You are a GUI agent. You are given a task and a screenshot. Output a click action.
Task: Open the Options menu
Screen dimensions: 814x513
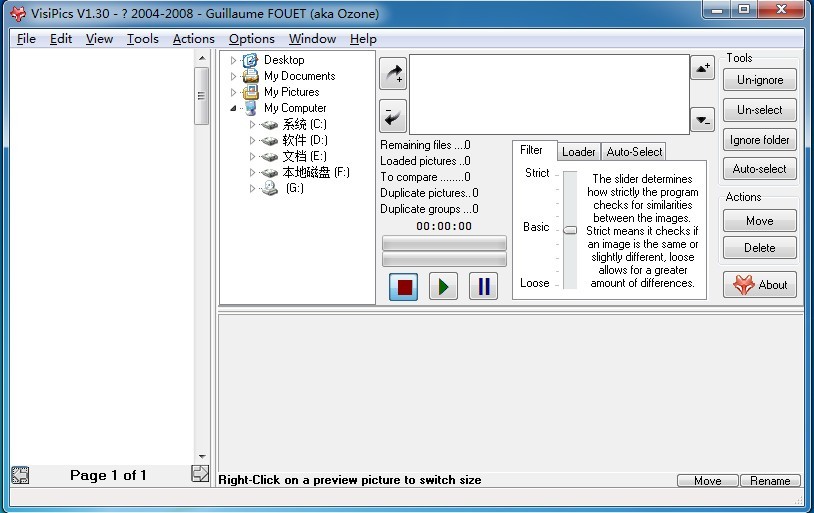(x=251, y=39)
